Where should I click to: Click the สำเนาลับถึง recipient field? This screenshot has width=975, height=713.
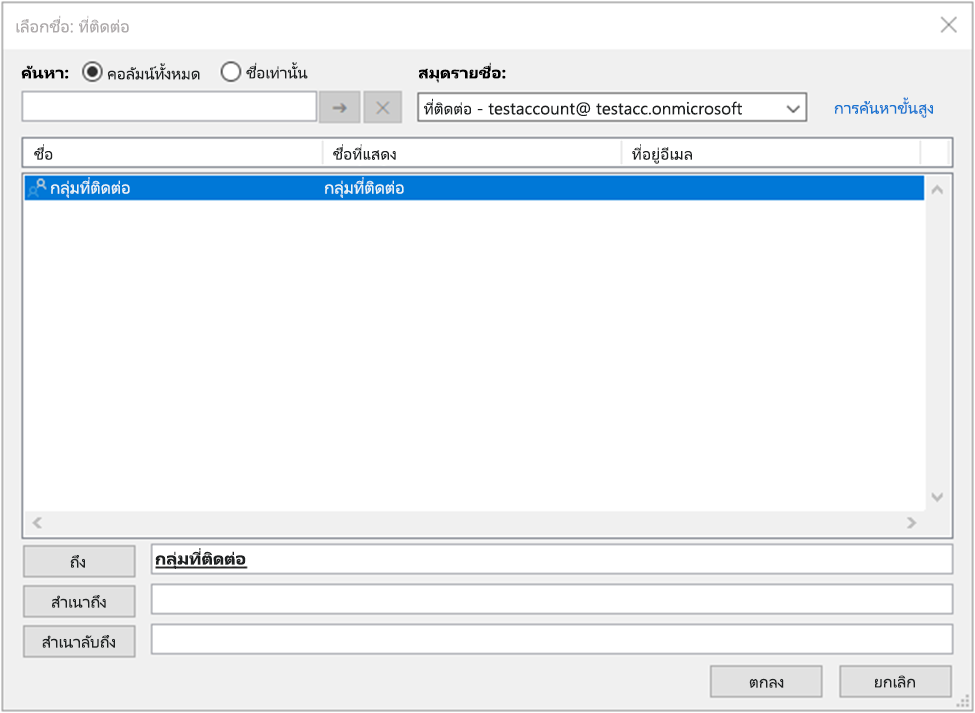point(552,639)
